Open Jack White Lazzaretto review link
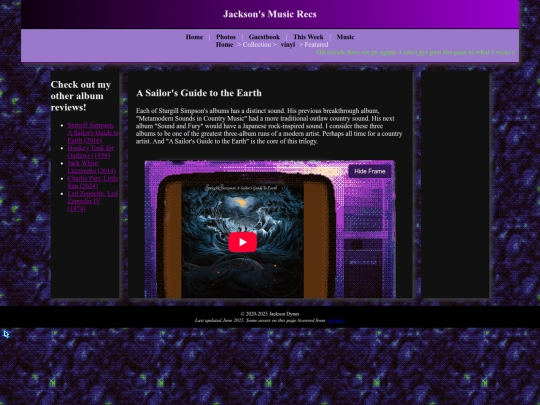 tap(92, 167)
